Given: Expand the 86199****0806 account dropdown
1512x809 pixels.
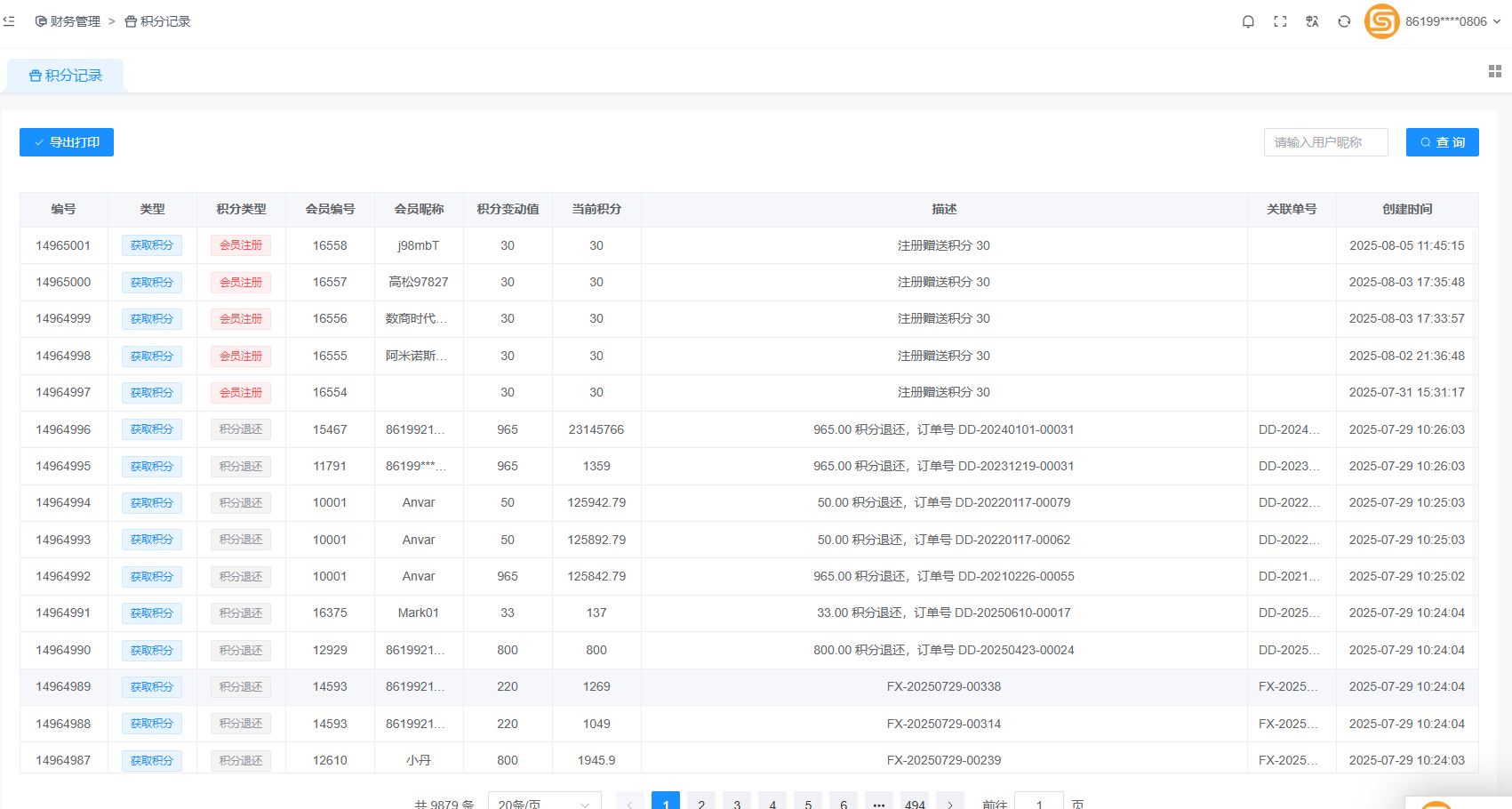Looking at the screenshot, I should (1452, 21).
